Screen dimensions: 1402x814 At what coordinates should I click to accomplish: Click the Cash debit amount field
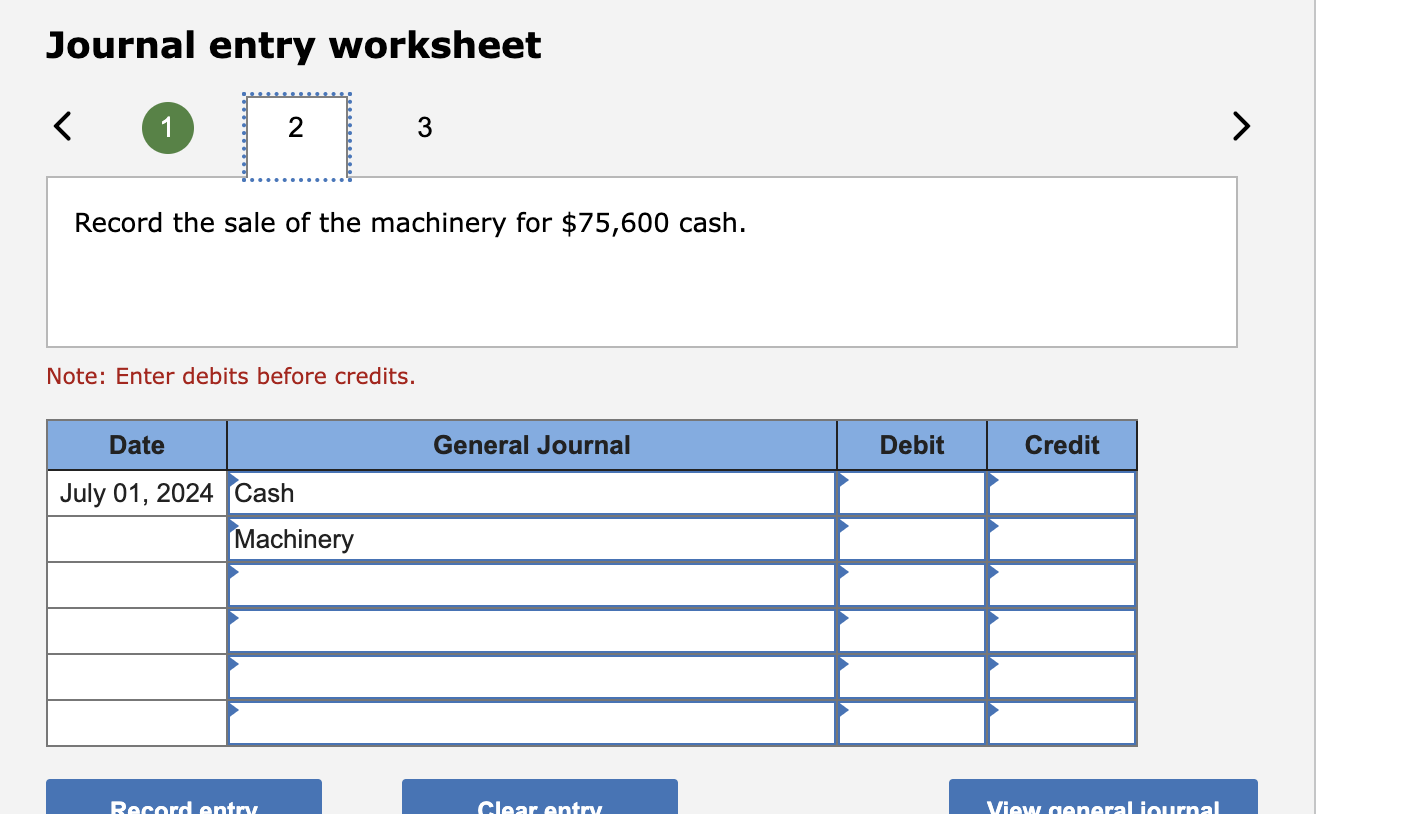(x=912, y=493)
